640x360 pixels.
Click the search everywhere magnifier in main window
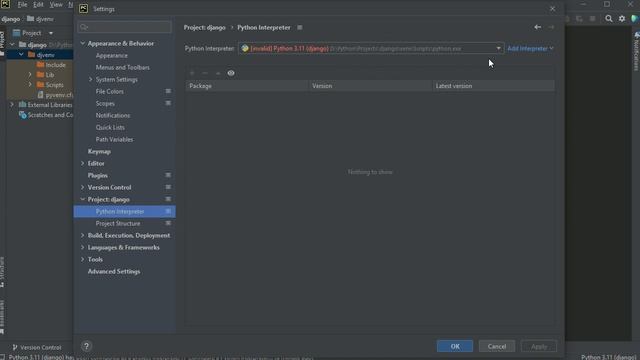pyautogui.click(x=609, y=18)
